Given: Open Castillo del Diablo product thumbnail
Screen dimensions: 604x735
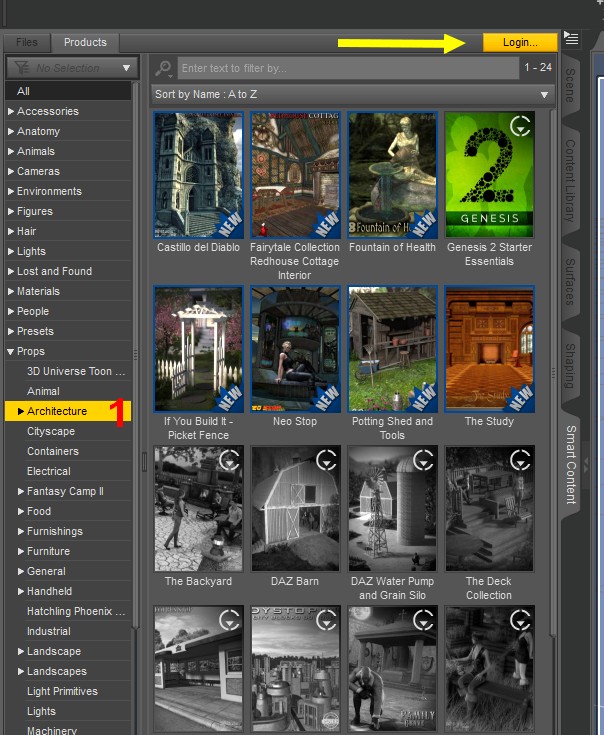Looking at the screenshot, I should click(x=198, y=175).
